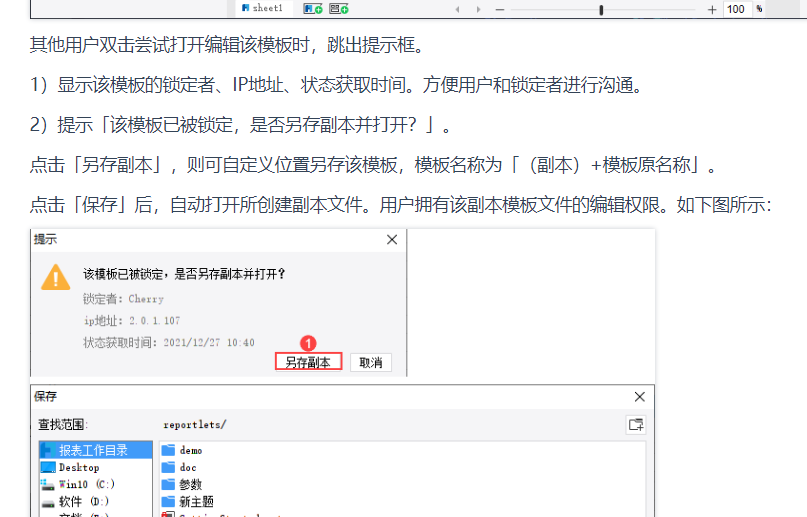The image size is (807, 517).
Task: Click the 取消 button in prompt dialog
Action: coord(371,363)
